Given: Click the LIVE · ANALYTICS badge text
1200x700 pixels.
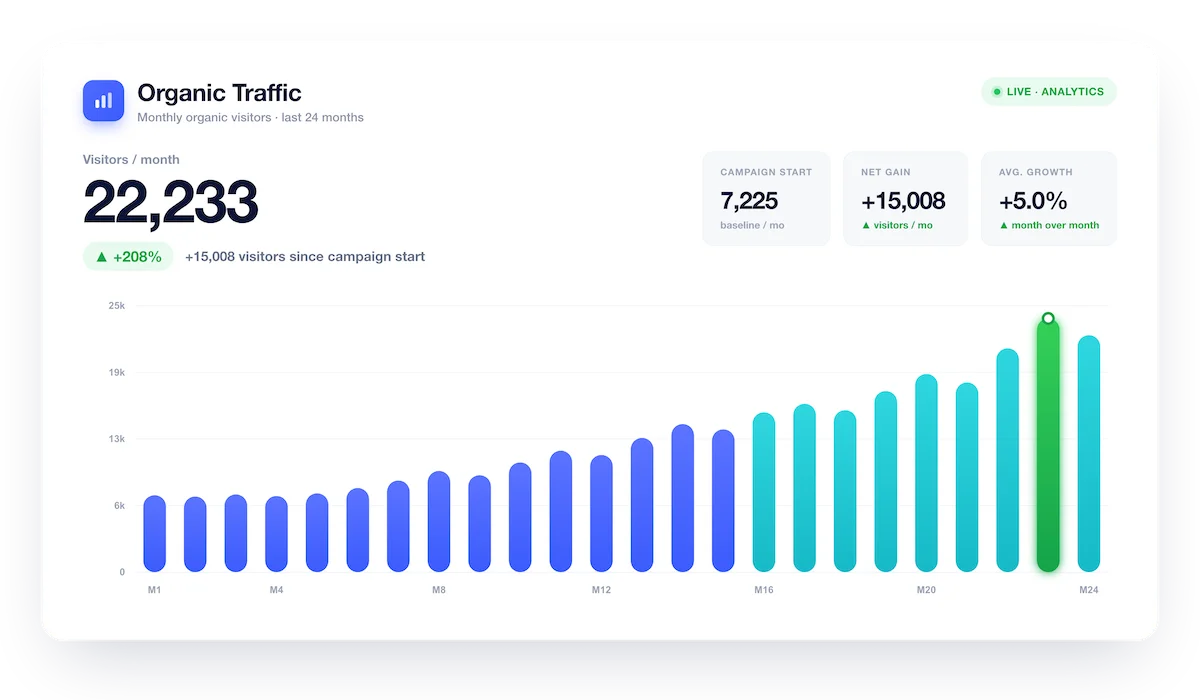Looking at the screenshot, I should pyautogui.click(x=1055, y=92).
